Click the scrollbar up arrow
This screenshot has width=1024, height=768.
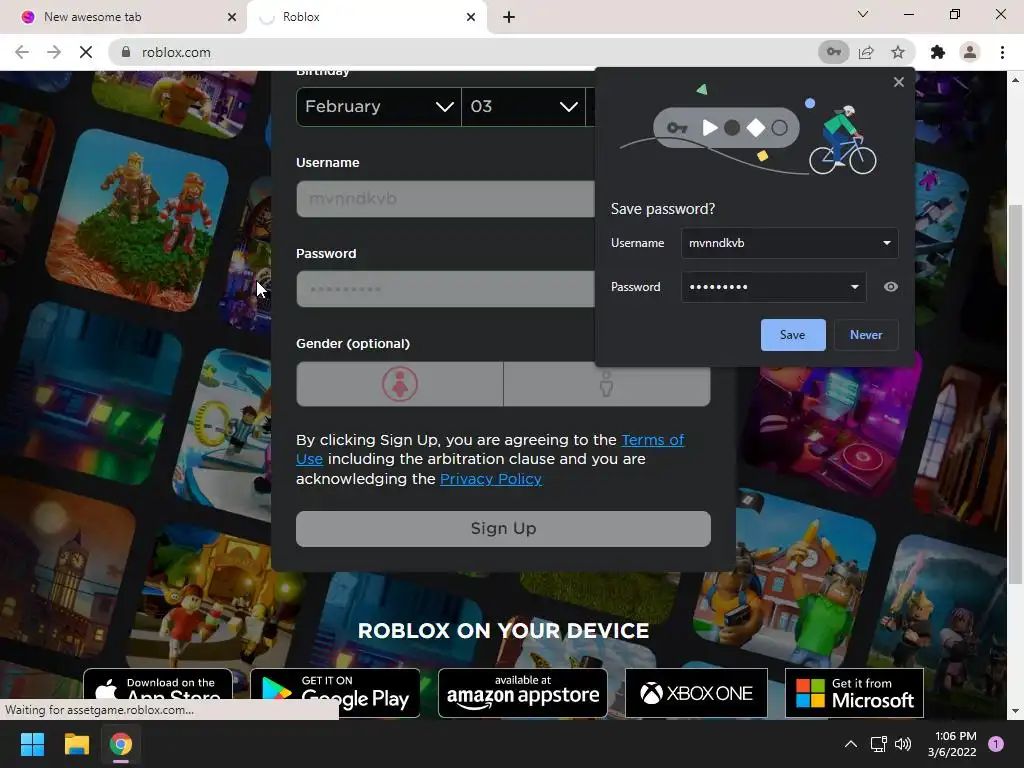pos(1015,80)
